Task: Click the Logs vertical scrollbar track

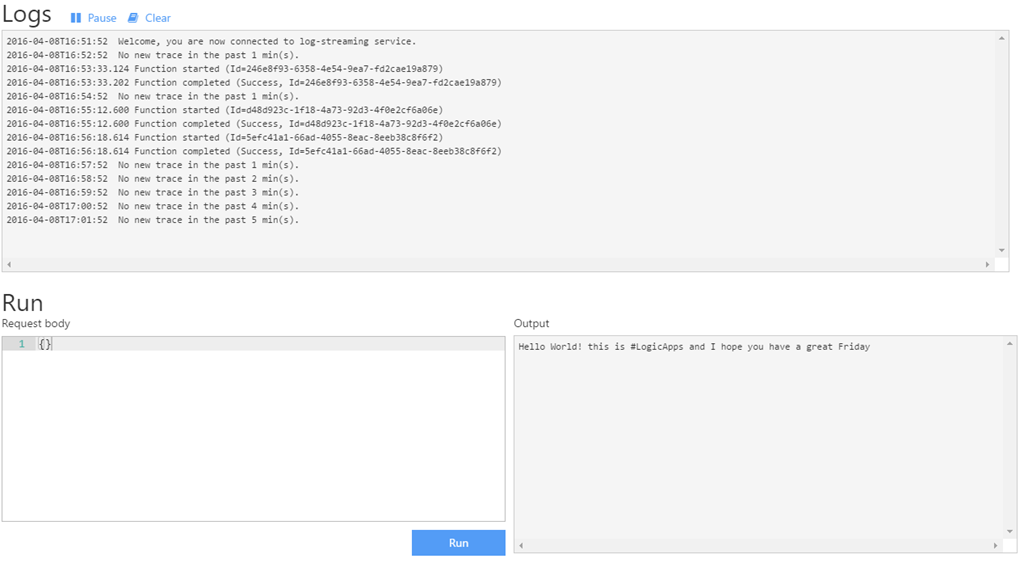Action: click(1001, 145)
